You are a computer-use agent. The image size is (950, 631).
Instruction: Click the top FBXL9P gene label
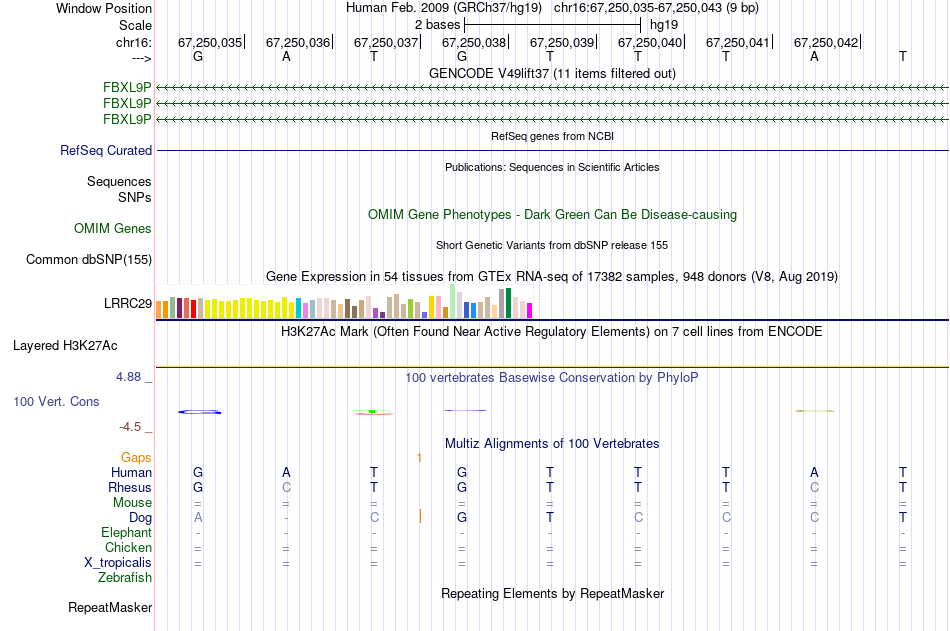(x=127, y=87)
